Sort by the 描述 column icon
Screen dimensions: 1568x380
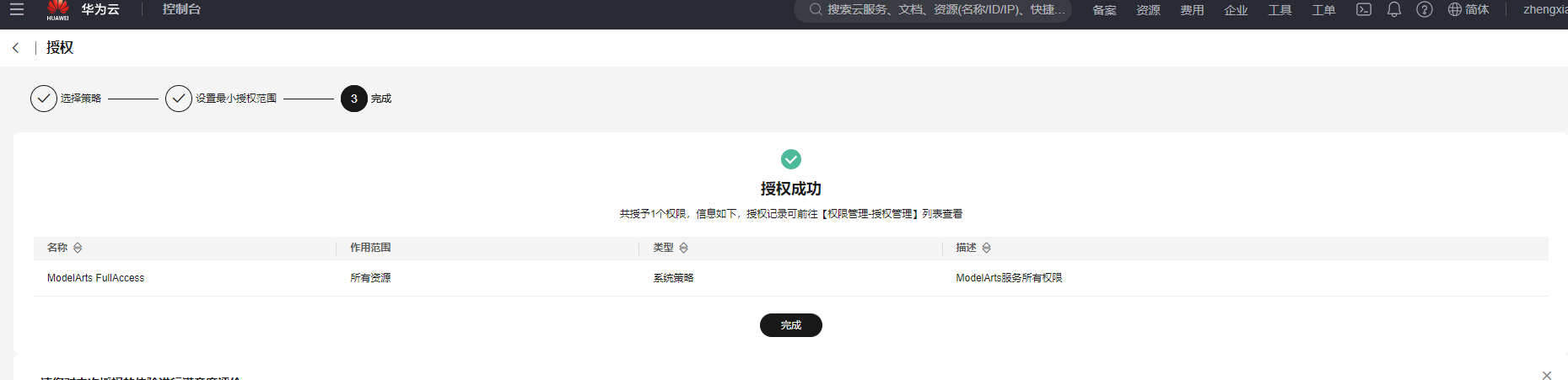coord(987,248)
